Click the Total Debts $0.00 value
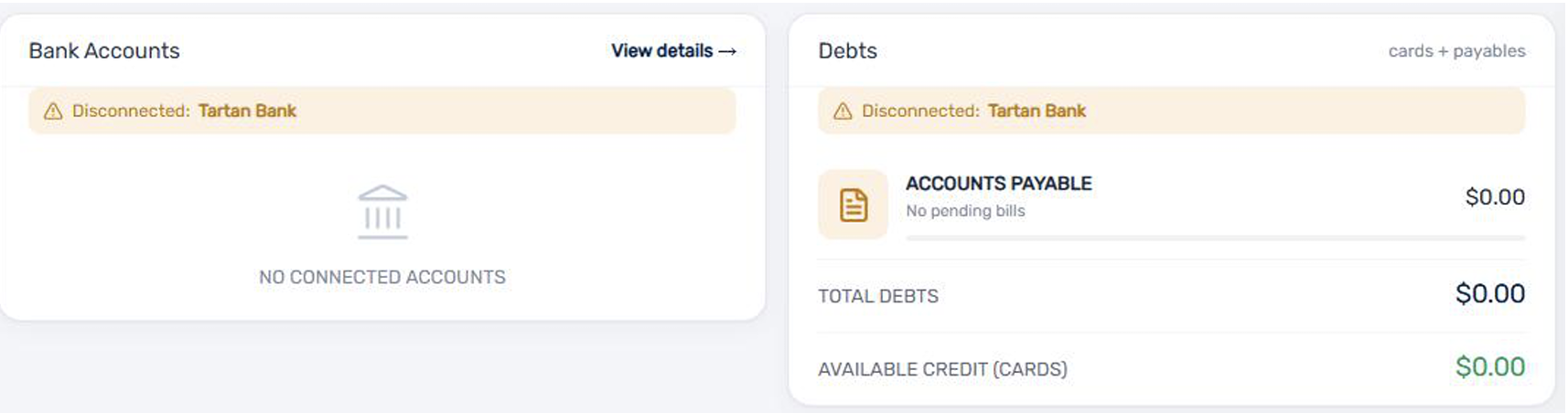1568x413 pixels. click(1489, 293)
